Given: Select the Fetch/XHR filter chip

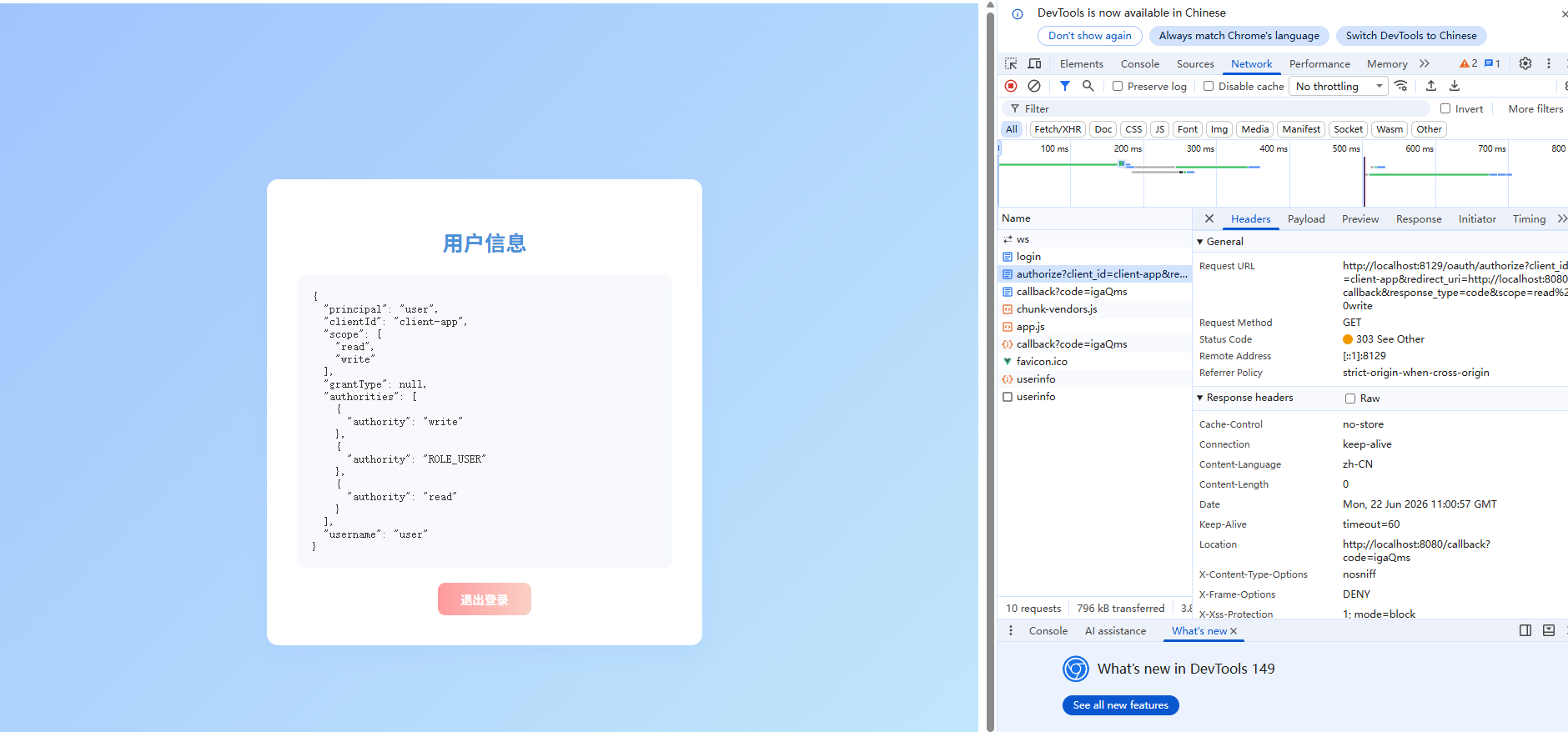Looking at the screenshot, I should point(1058,129).
